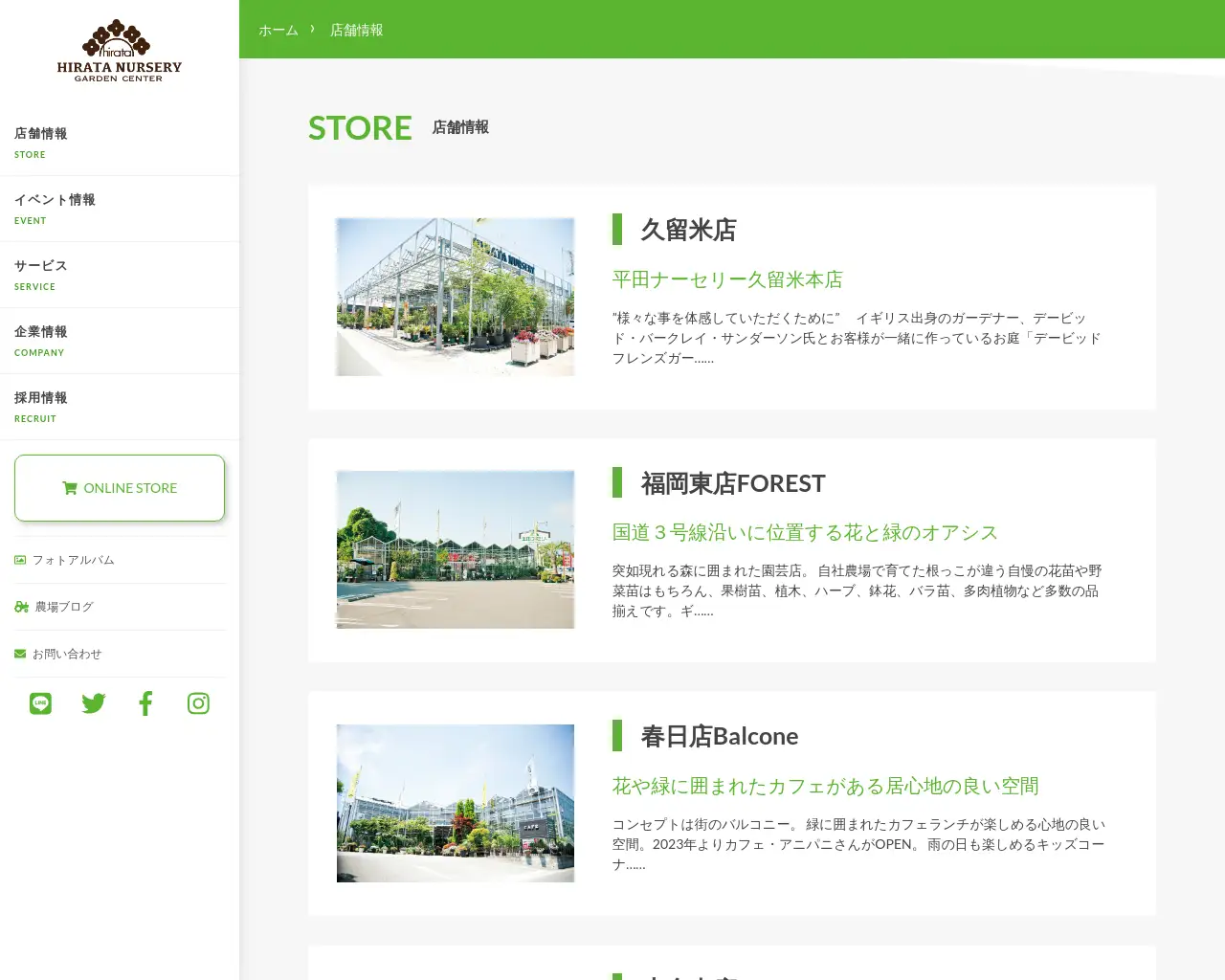Open the Facebook page icon
The width and height of the screenshot is (1225, 980).
point(145,702)
